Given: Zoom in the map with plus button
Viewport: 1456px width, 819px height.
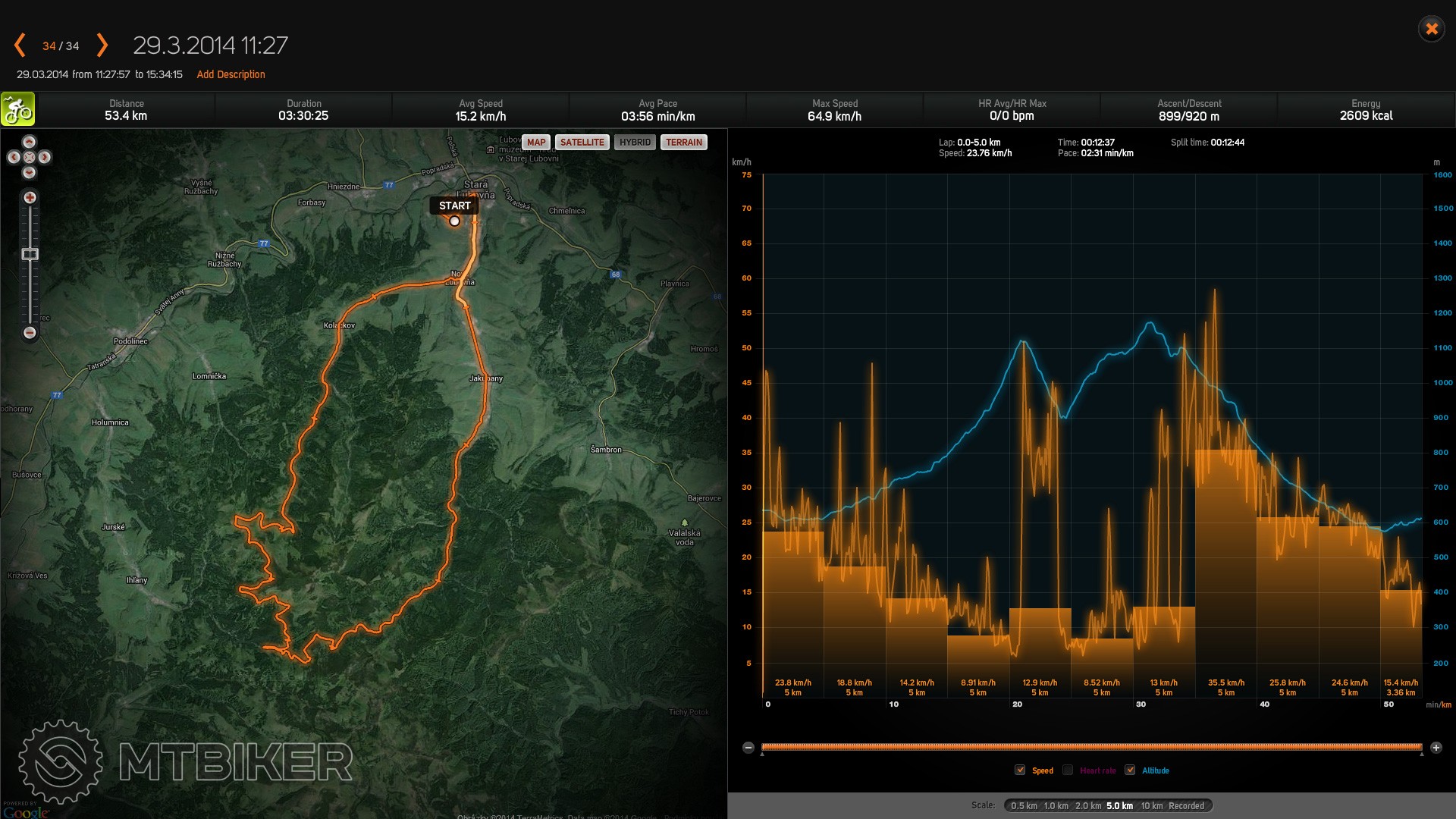Looking at the screenshot, I should point(30,197).
